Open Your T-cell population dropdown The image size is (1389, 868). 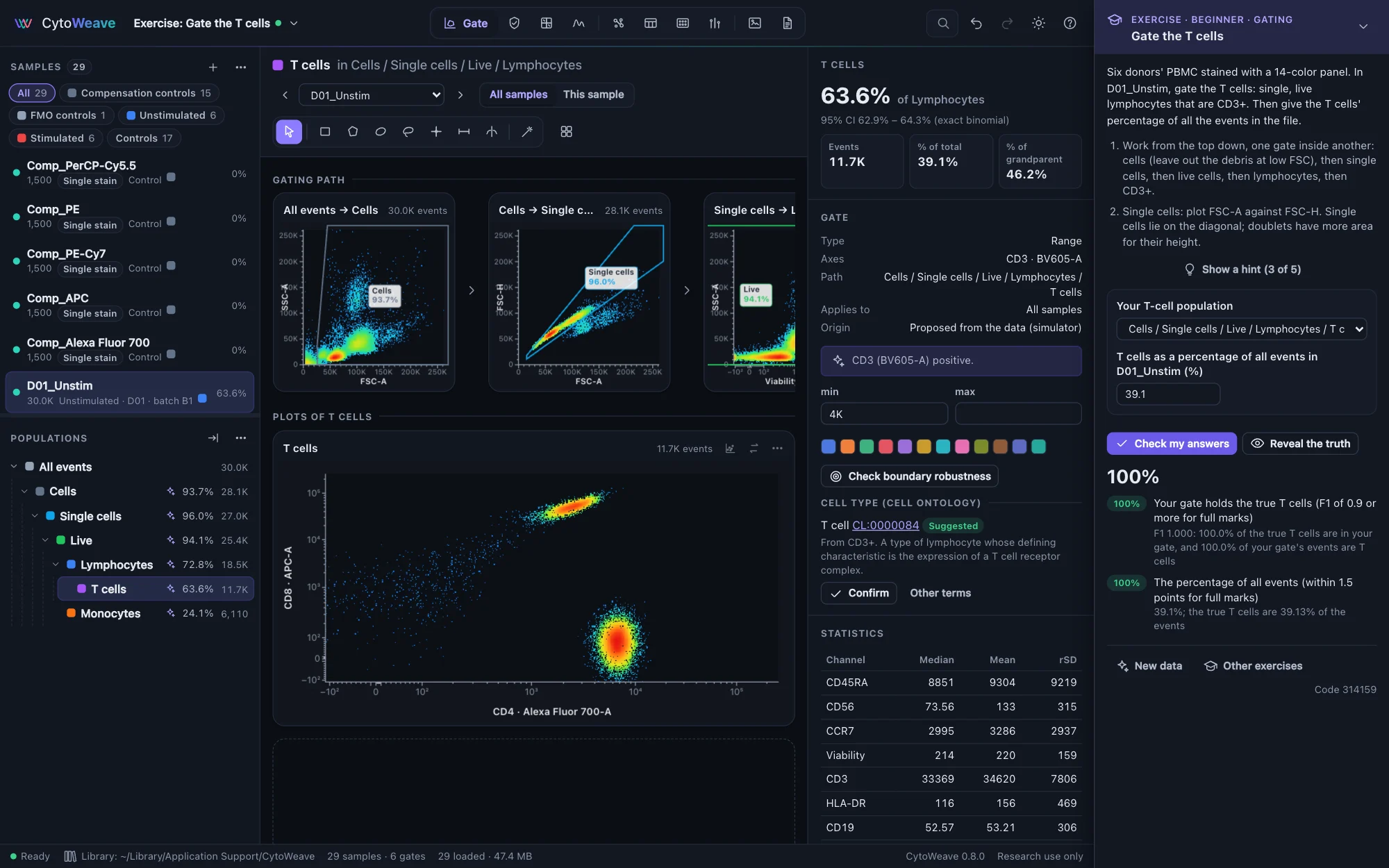click(x=1241, y=329)
